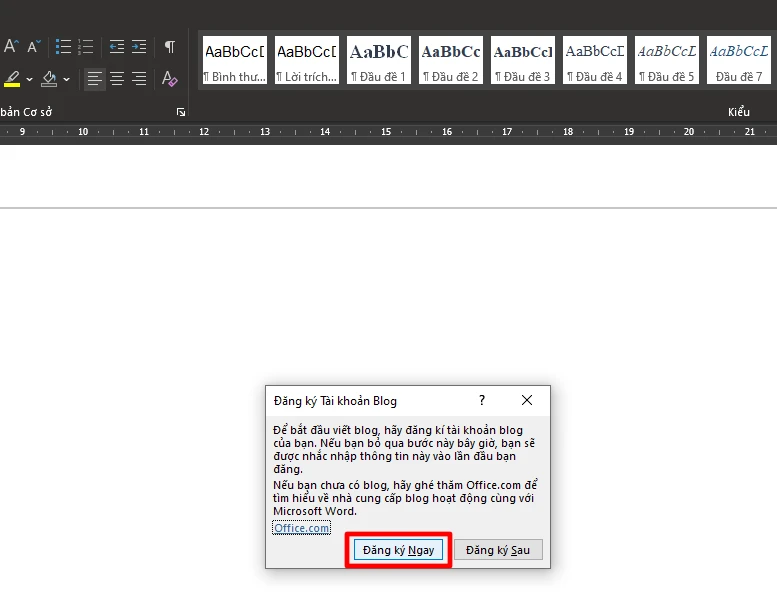Apply the Đầu đề 7 style
The height and width of the screenshot is (610, 777).
(x=739, y=60)
